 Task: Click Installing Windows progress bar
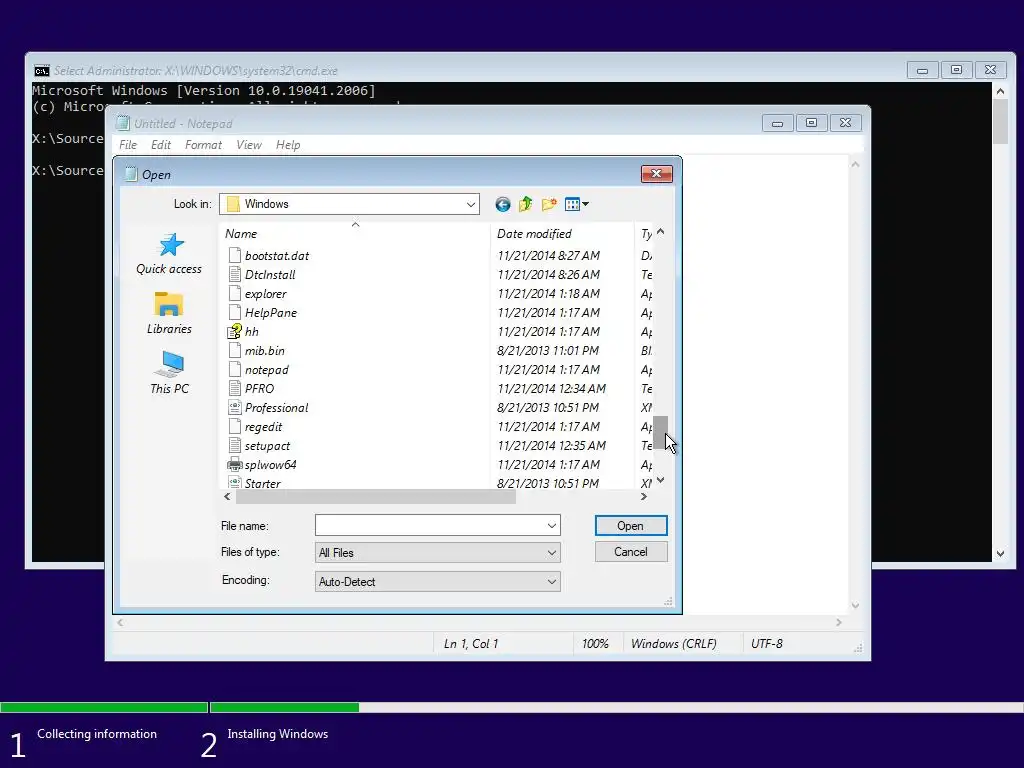617,707
